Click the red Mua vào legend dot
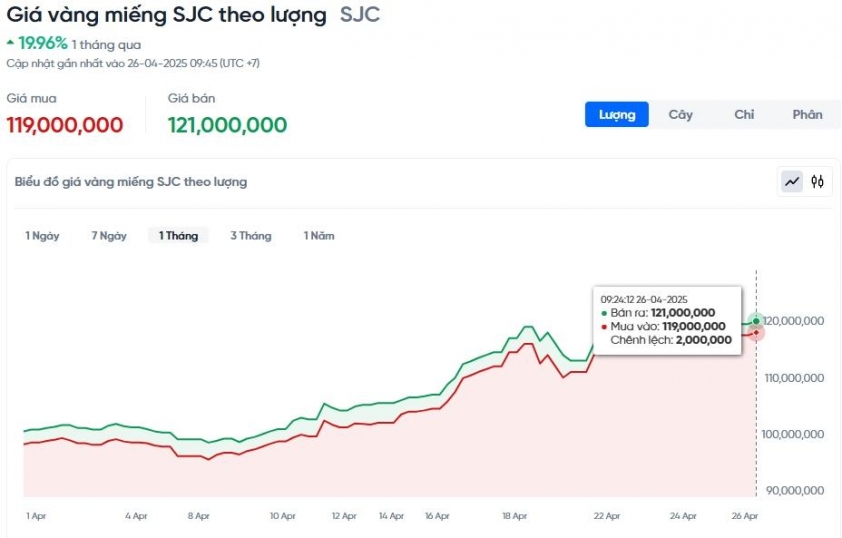Screen dimensions: 842x538 coord(604,326)
